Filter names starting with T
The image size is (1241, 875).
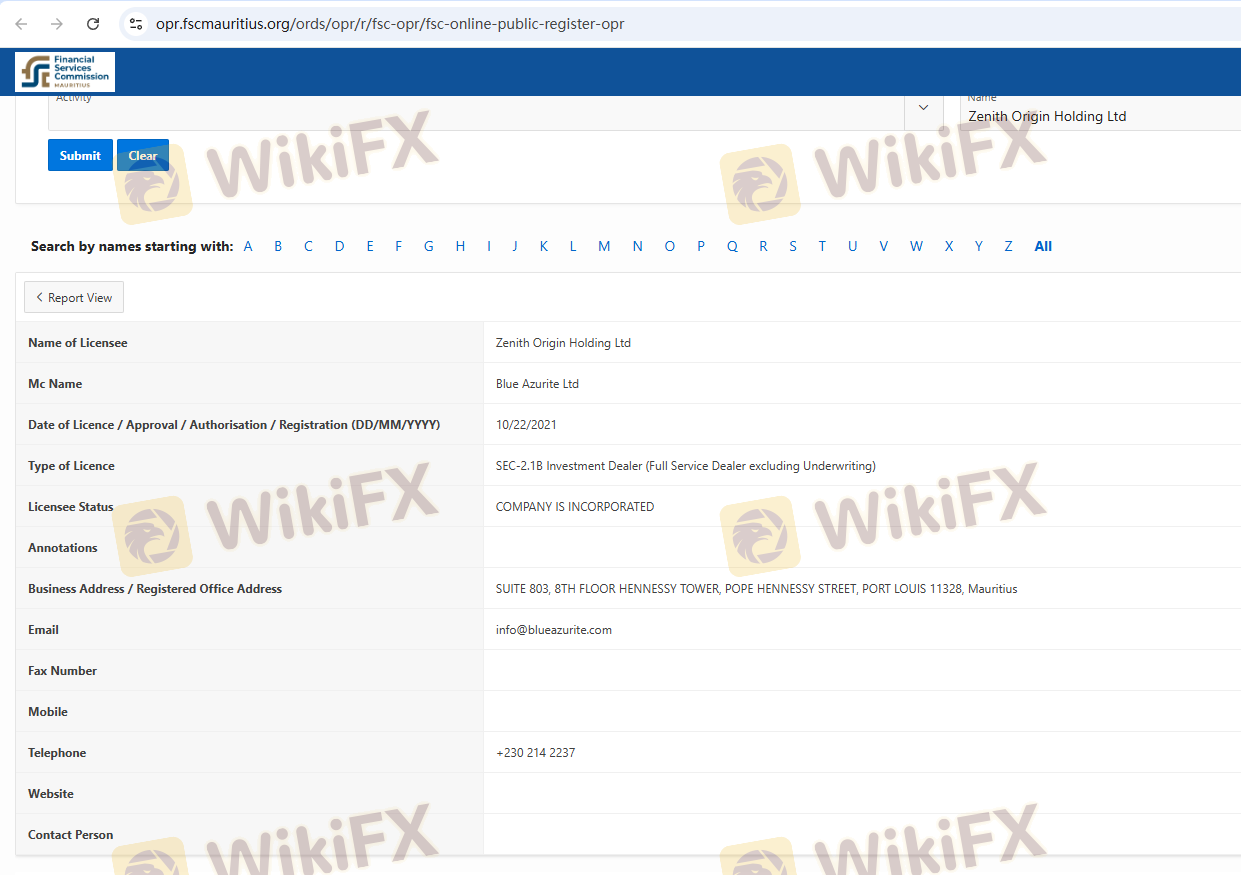(x=822, y=246)
